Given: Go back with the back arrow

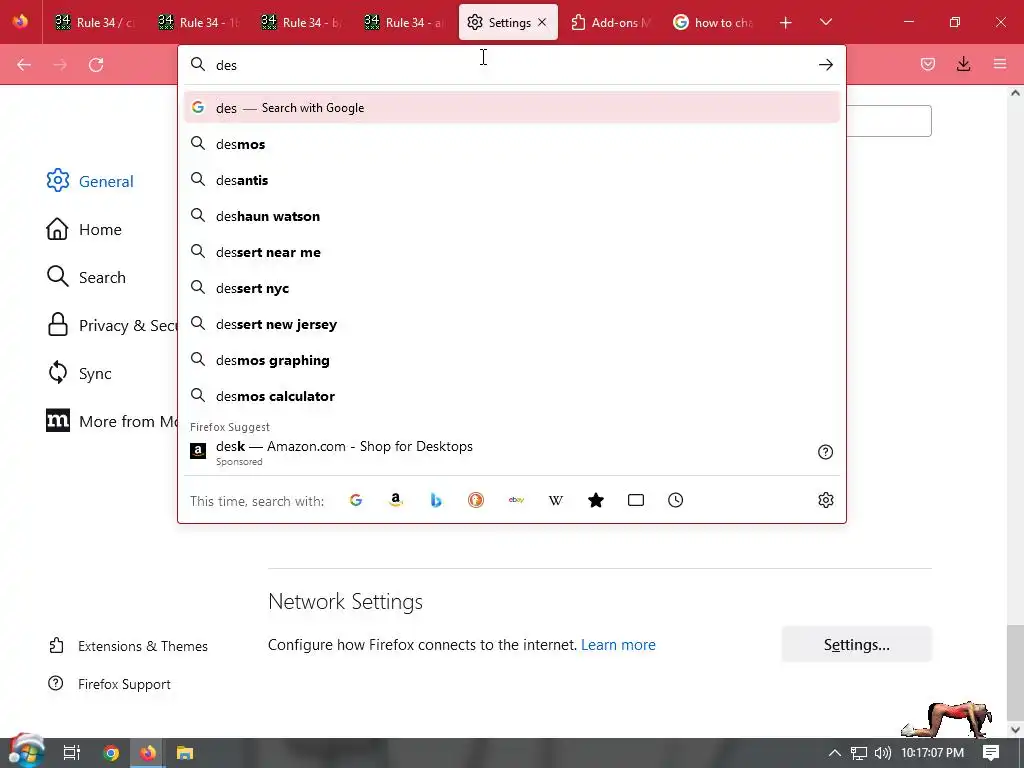Looking at the screenshot, I should tap(24, 65).
